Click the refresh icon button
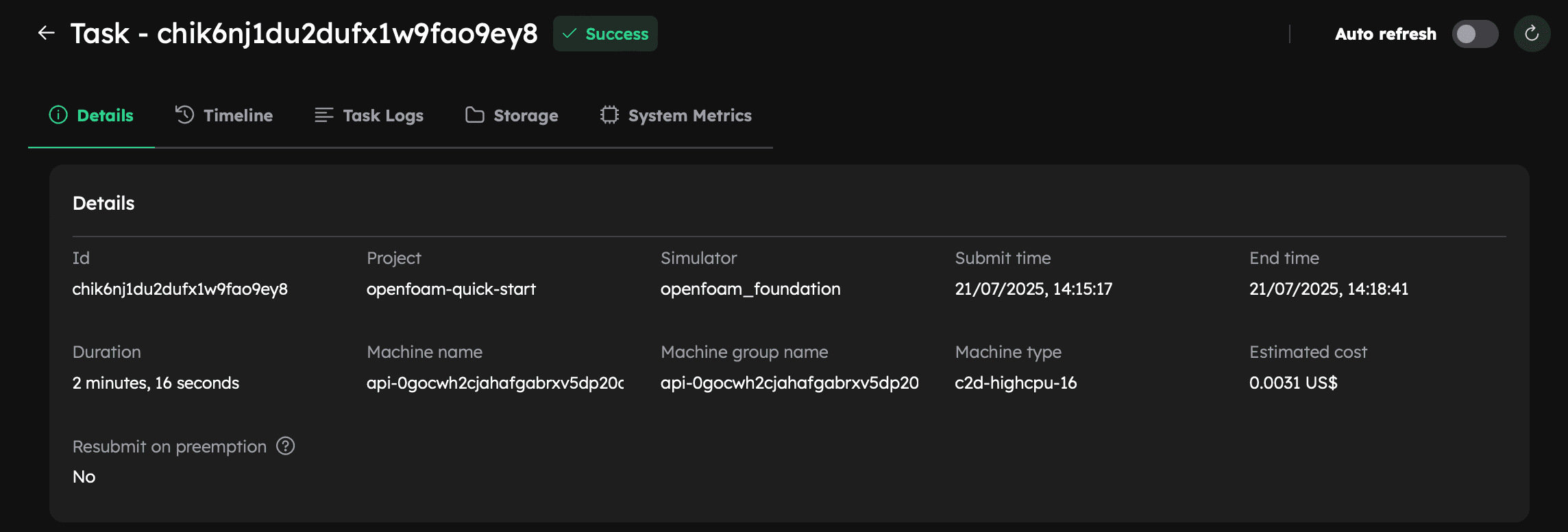The image size is (1568, 532). [1532, 34]
